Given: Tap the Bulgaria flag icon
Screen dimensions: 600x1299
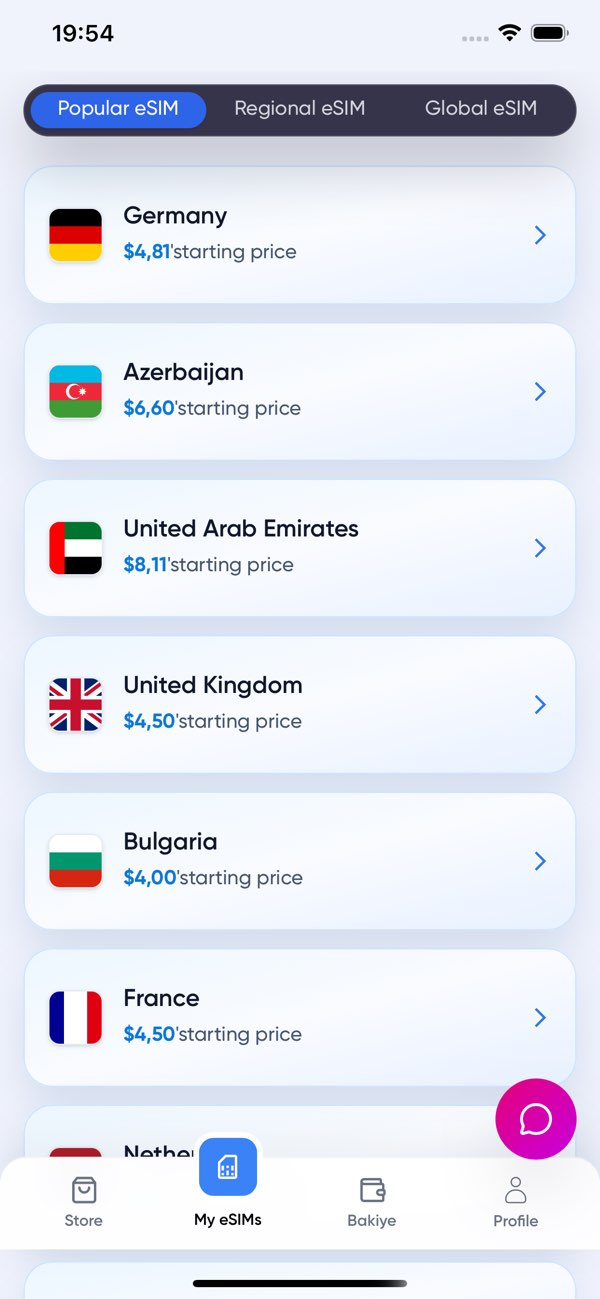Looking at the screenshot, I should 76,861.
